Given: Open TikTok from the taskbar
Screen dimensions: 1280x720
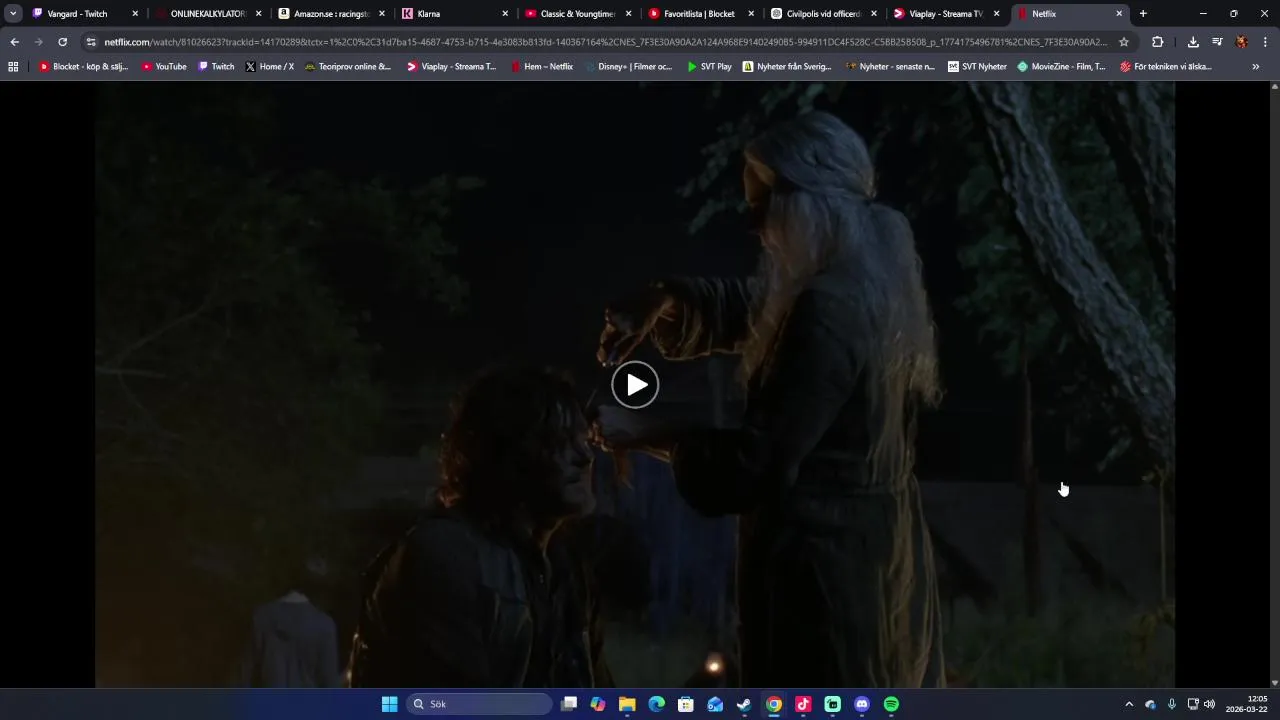Looking at the screenshot, I should point(803,704).
